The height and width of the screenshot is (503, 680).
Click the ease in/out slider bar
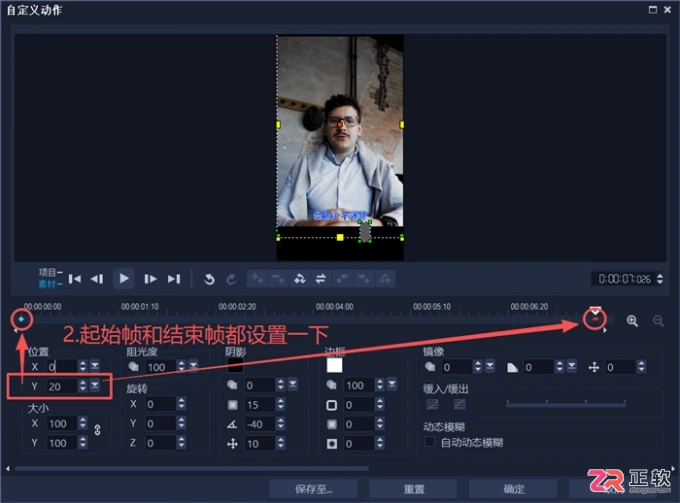pos(566,405)
